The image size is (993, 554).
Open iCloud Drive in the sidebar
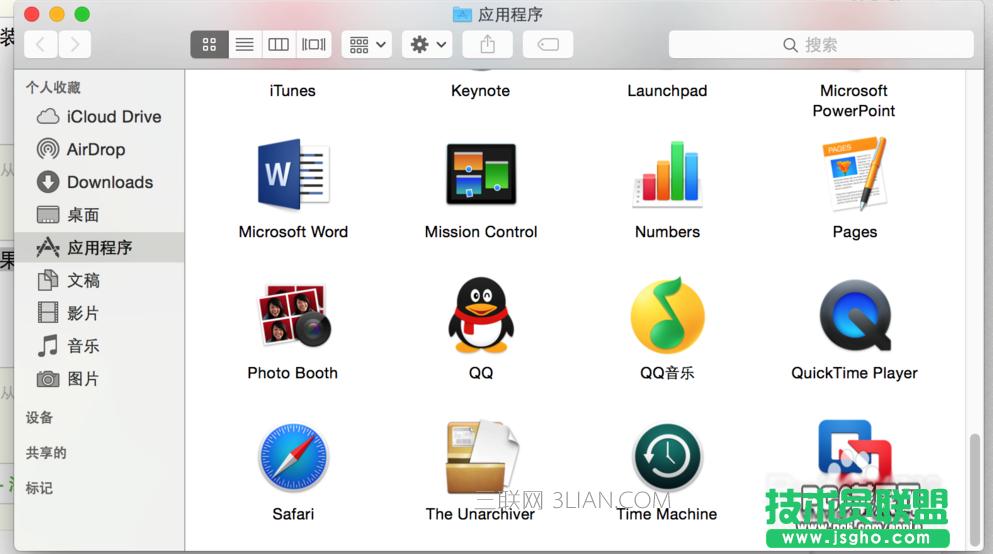click(113, 117)
